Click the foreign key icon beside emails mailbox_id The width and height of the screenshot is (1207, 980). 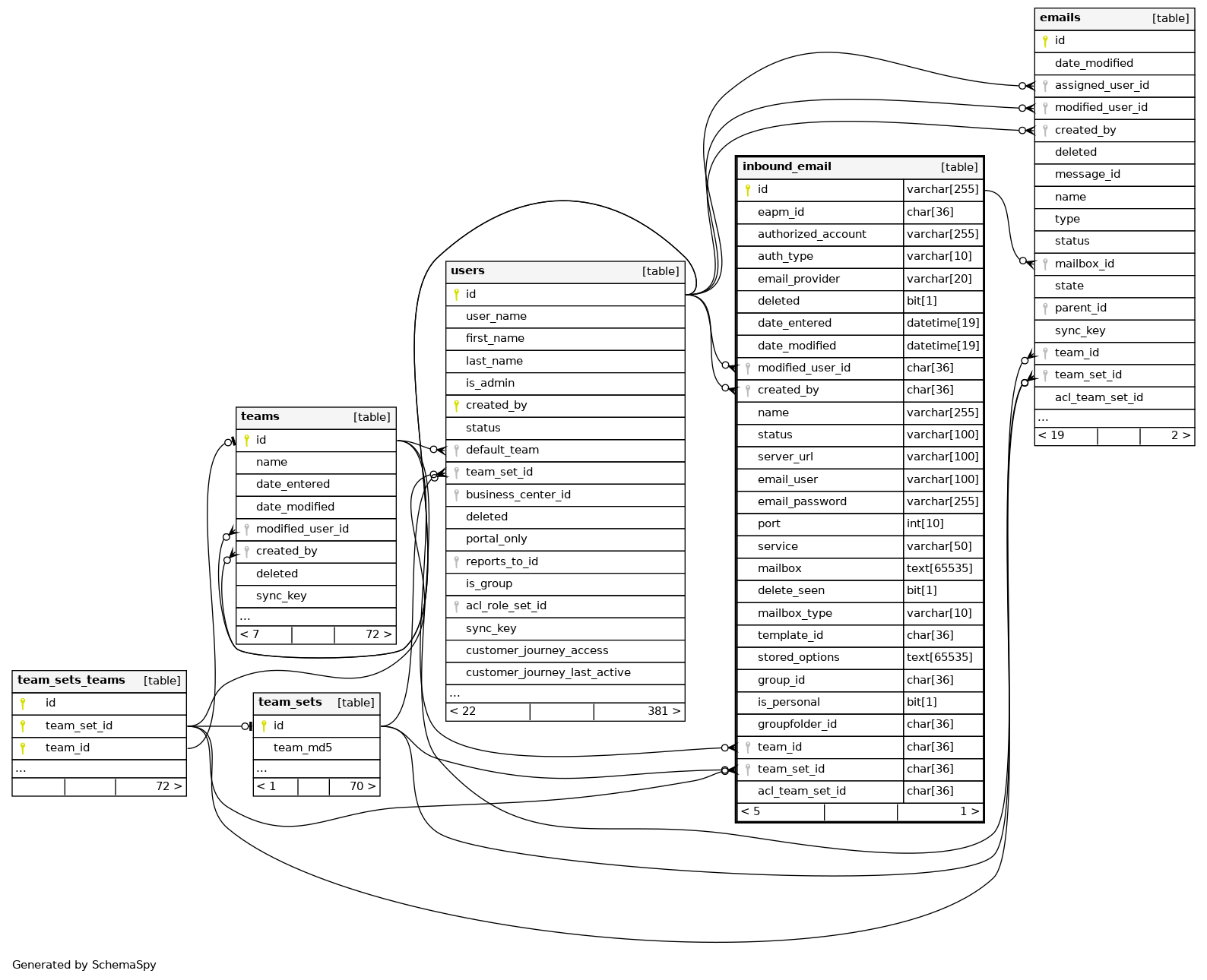pyautogui.click(x=1045, y=264)
